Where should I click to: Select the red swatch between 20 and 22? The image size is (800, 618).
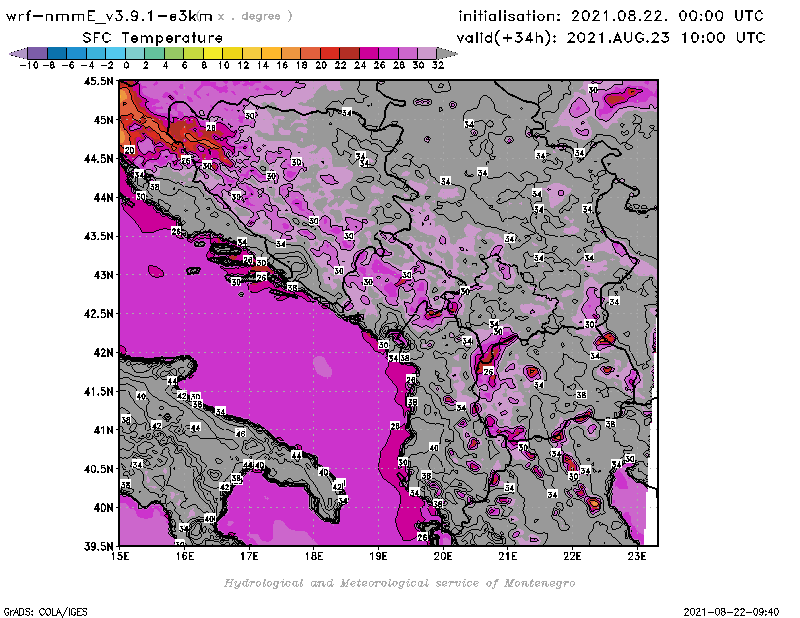(330, 53)
